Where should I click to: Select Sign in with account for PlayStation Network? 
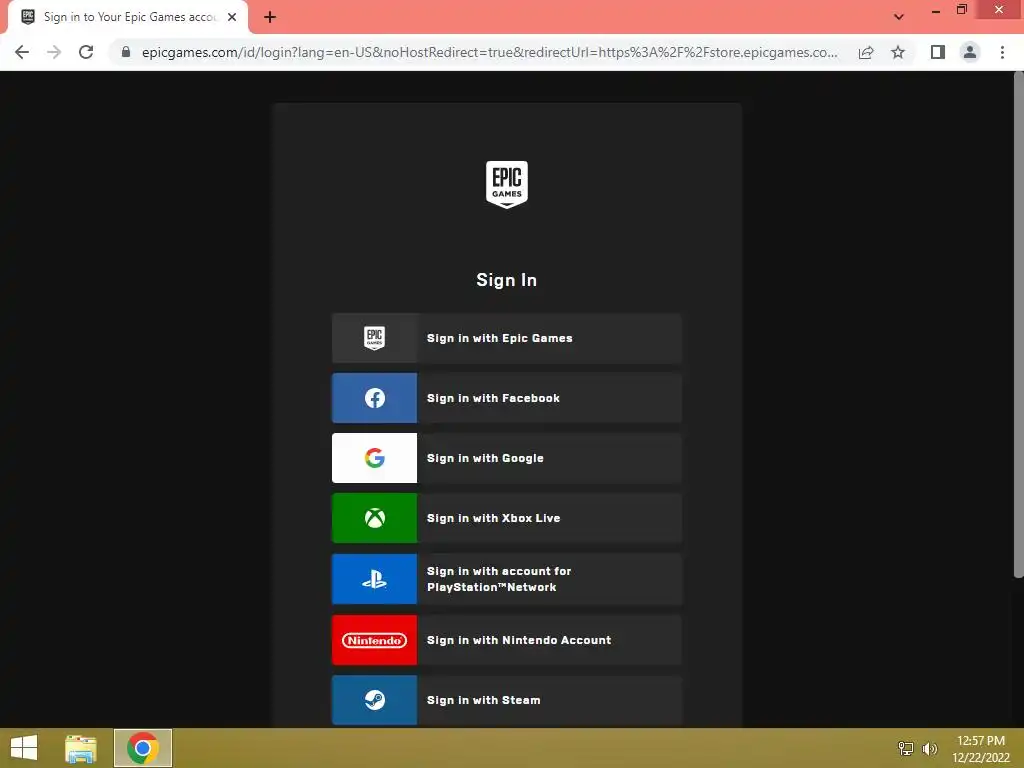[507, 579]
